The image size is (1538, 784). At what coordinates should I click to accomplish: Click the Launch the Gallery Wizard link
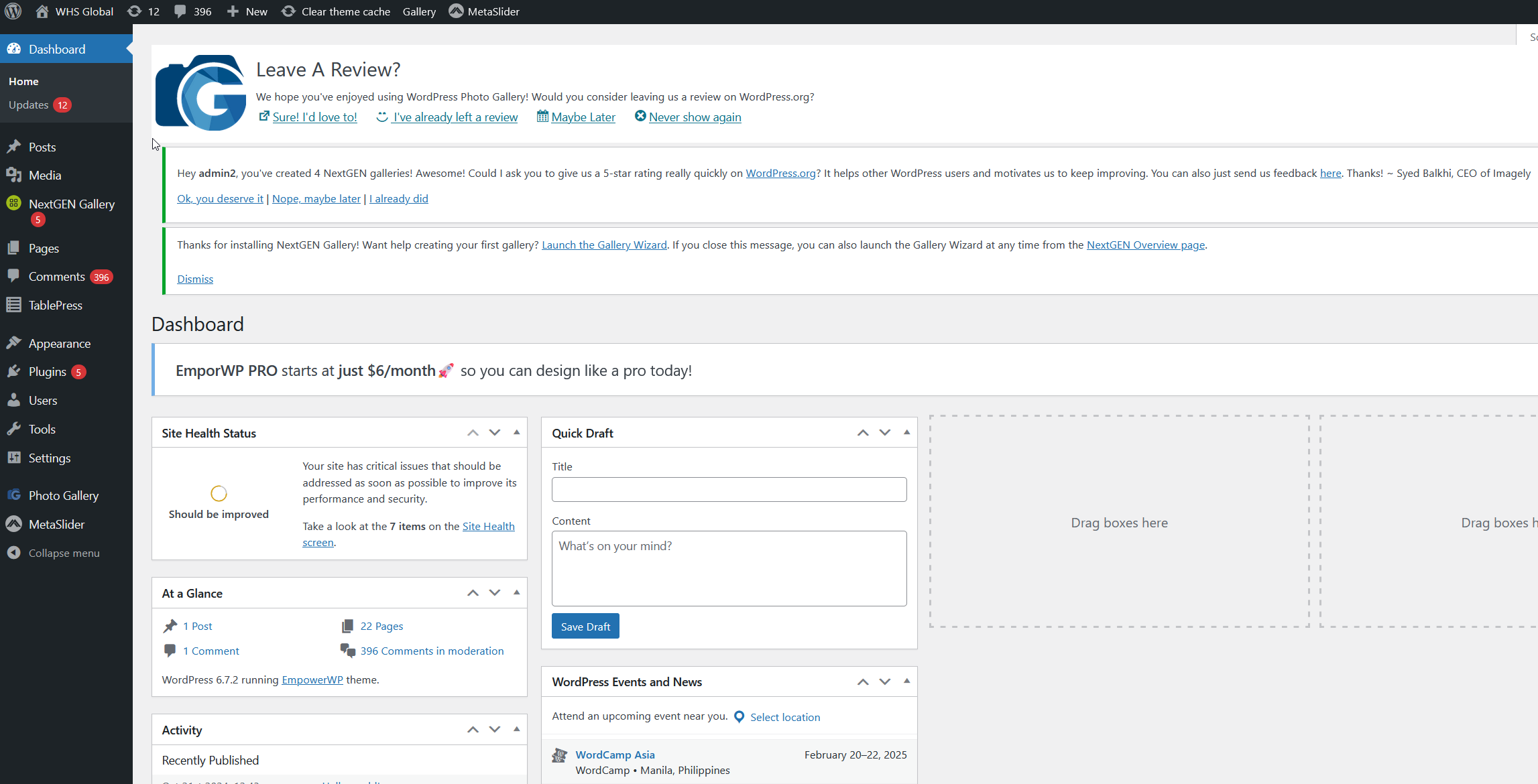[604, 245]
